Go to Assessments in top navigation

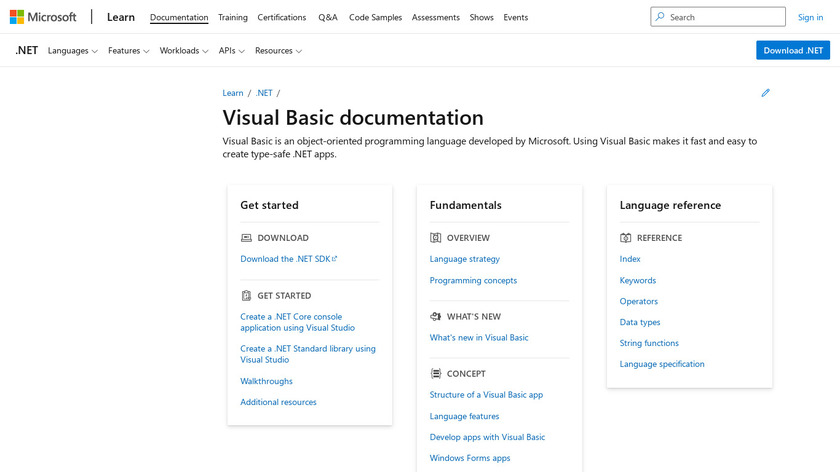(x=436, y=17)
